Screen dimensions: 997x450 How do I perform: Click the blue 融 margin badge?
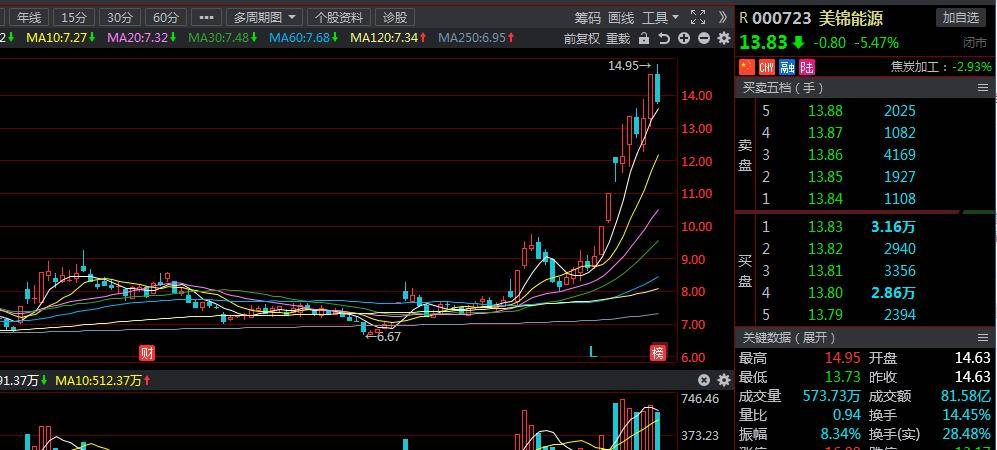click(787, 67)
